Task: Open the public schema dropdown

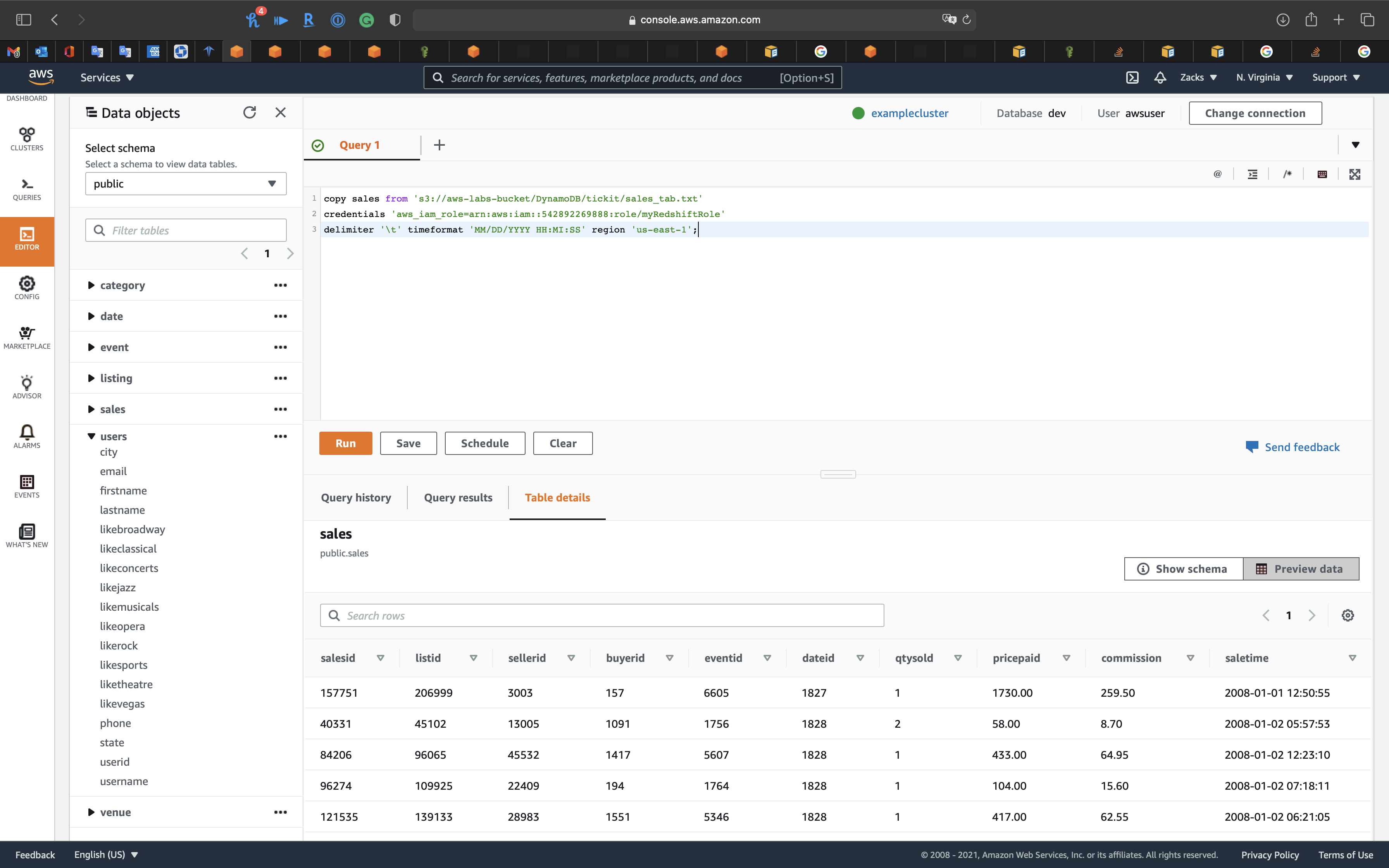Action: 185,184
